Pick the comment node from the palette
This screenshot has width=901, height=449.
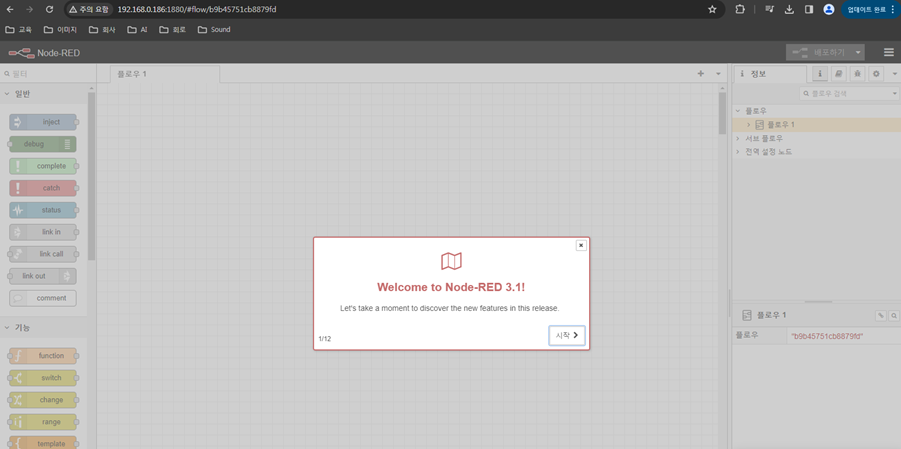(x=43, y=298)
